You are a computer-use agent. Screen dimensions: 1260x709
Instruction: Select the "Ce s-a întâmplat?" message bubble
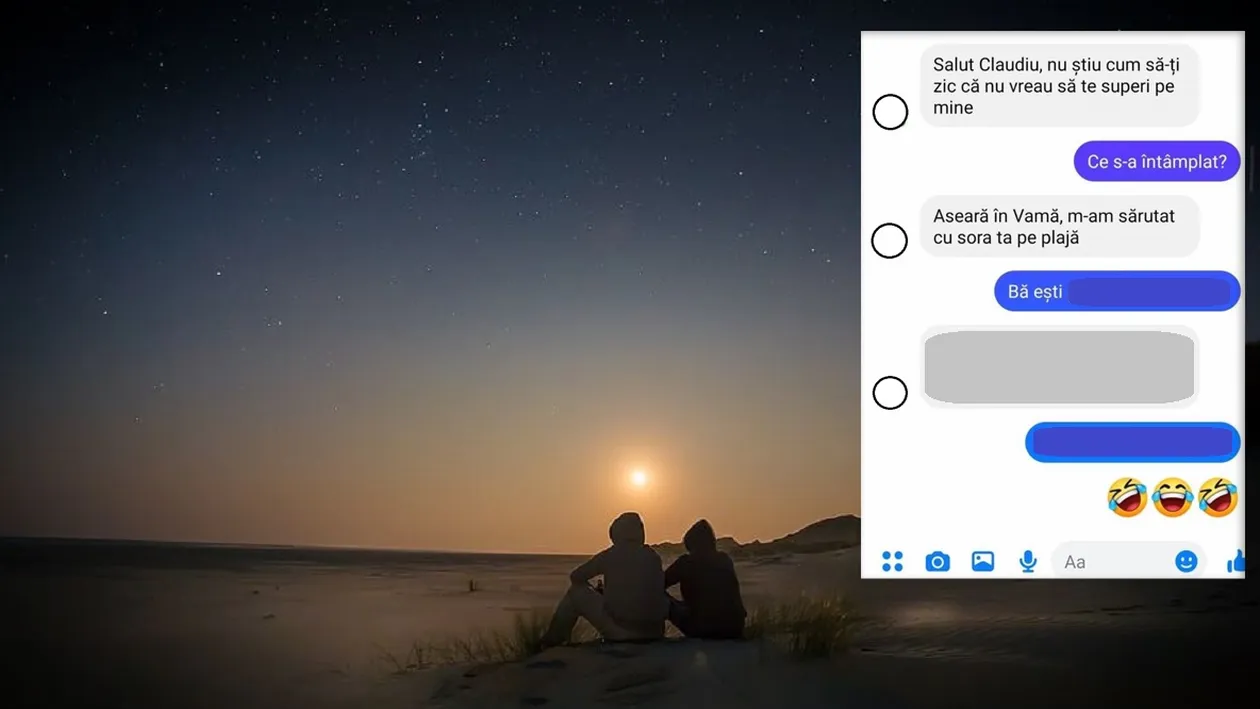1156,162
